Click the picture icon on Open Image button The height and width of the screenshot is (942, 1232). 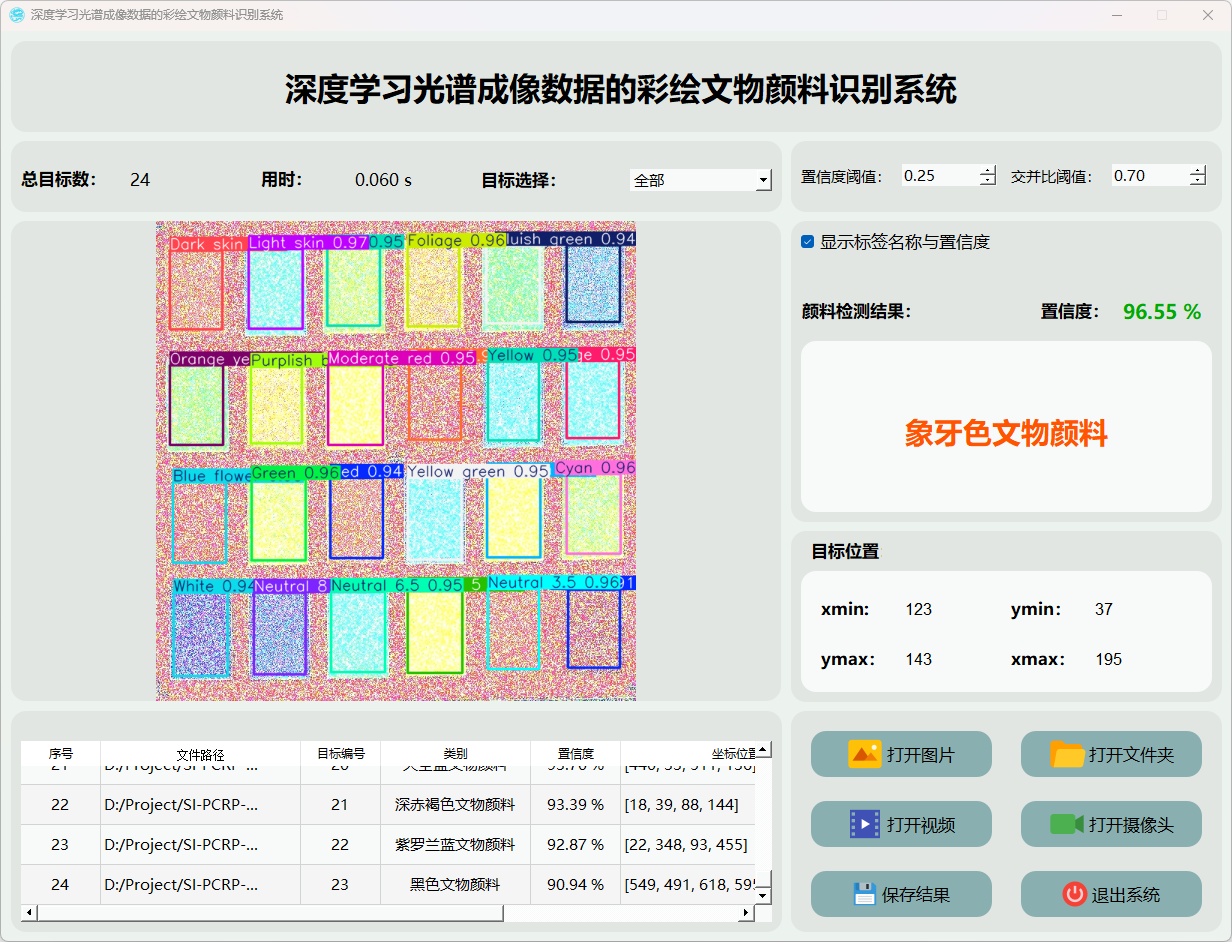[x=864, y=754]
